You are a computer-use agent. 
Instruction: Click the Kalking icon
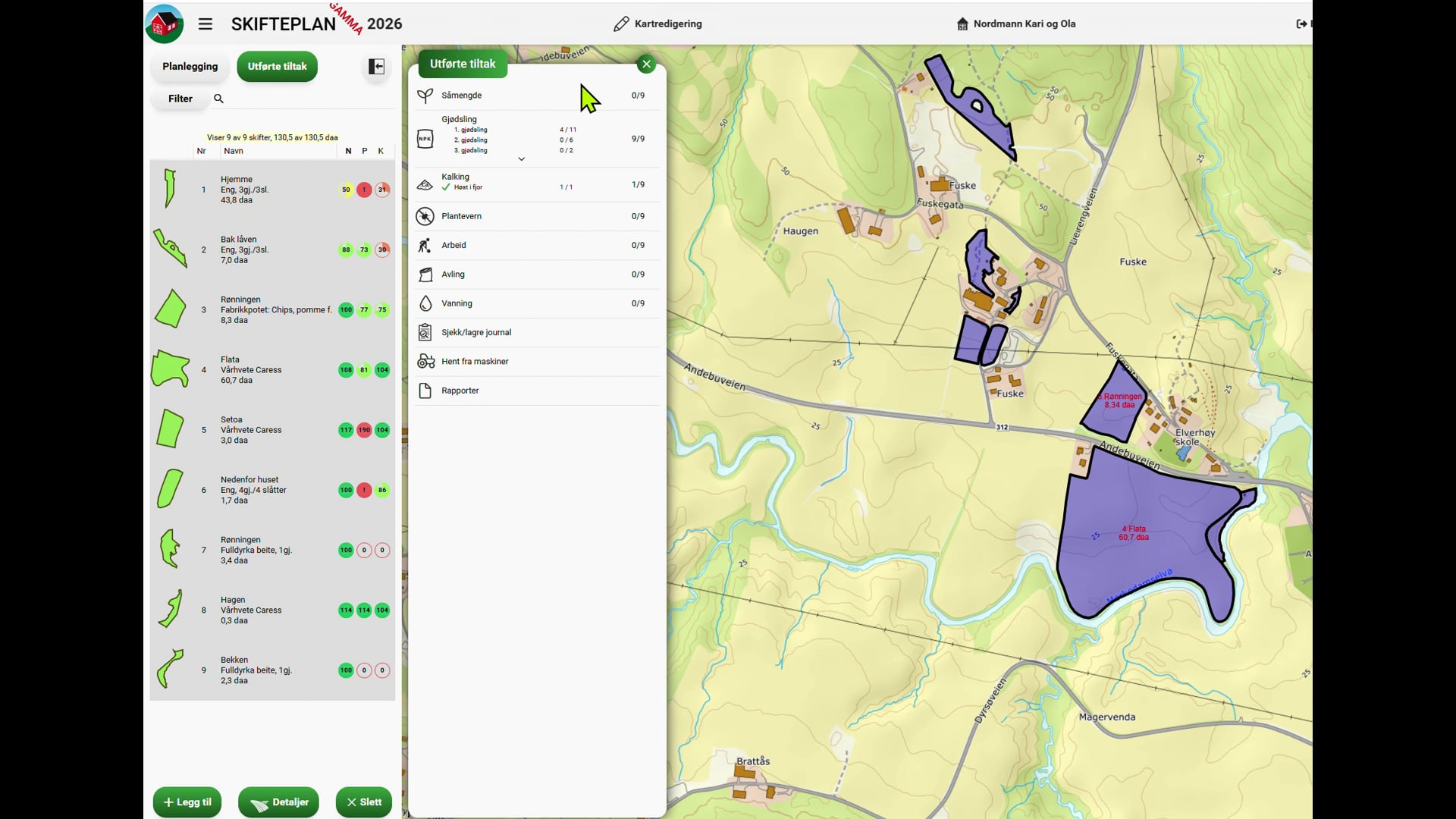pyautogui.click(x=425, y=185)
